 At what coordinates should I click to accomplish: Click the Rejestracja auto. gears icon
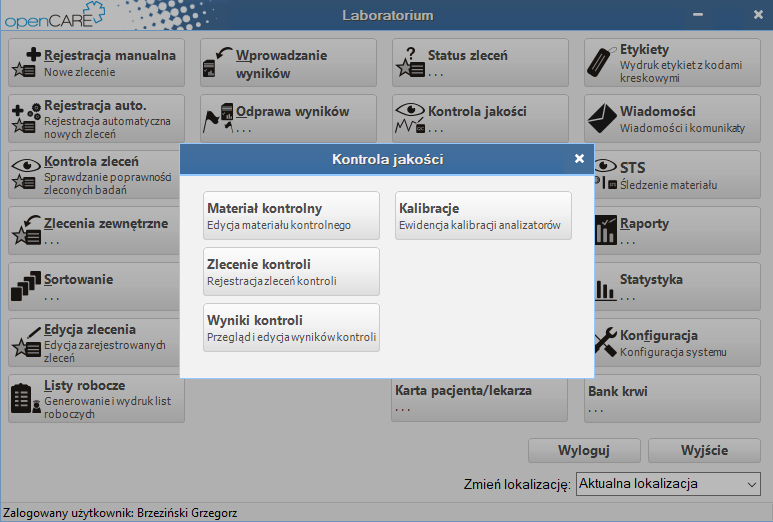tap(27, 118)
